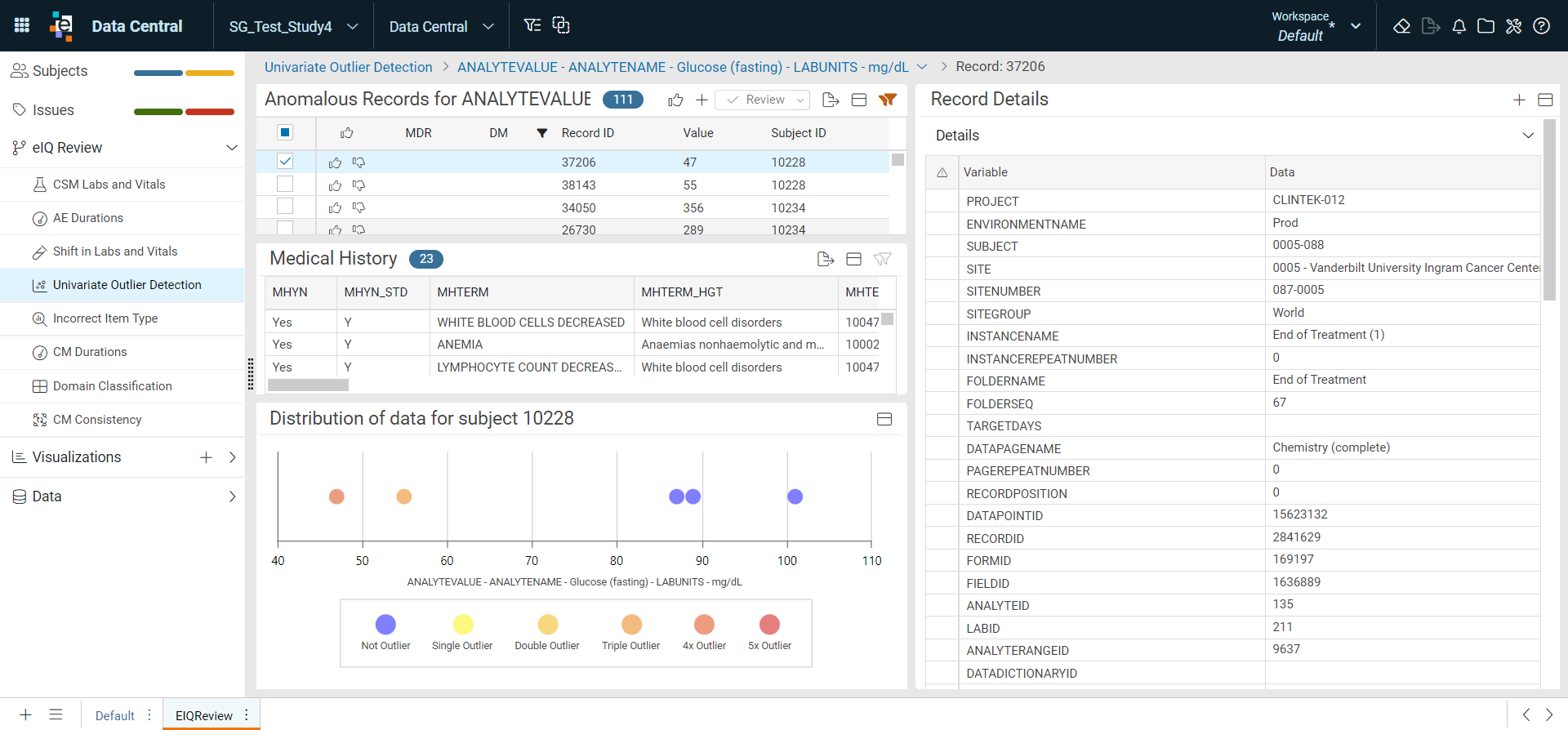Image resolution: width=1568 pixels, height=730 pixels.
Task: Open the SG_Test_Study4 study dropdown
Action: click(x=293, y=26)
